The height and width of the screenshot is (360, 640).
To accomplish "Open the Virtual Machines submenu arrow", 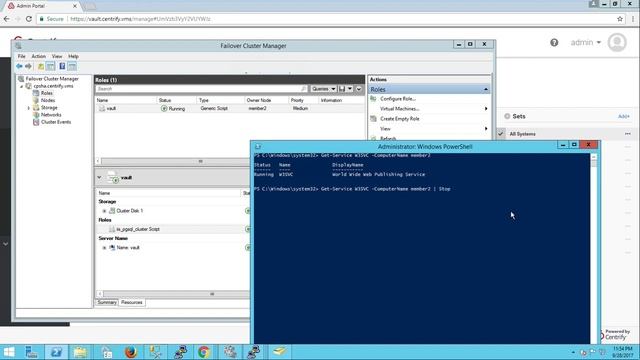I will tap(486, 109).
